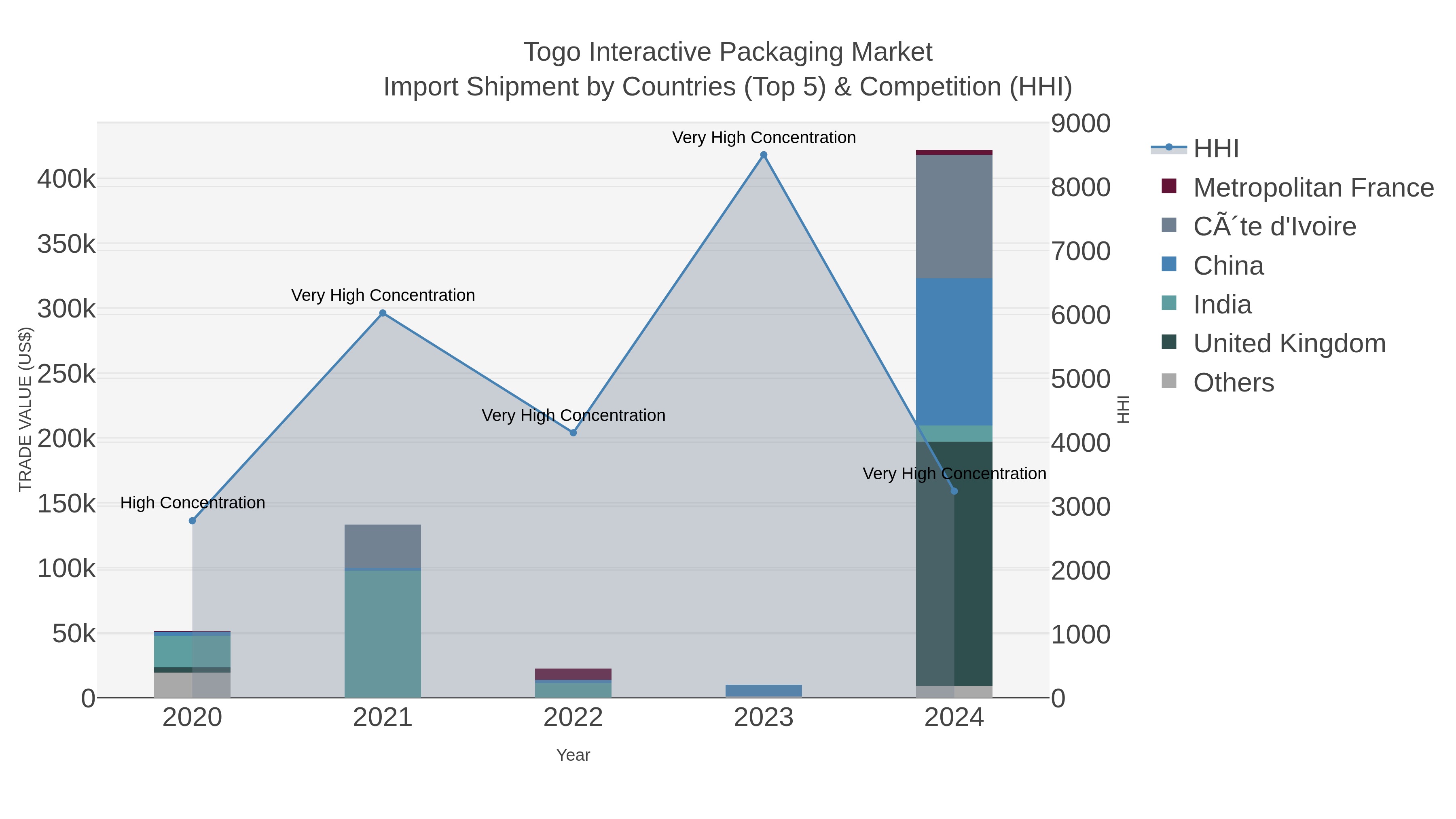1456x819 pixels.
Task: Click the 2020 x-axis label
Action: point(192,718)
